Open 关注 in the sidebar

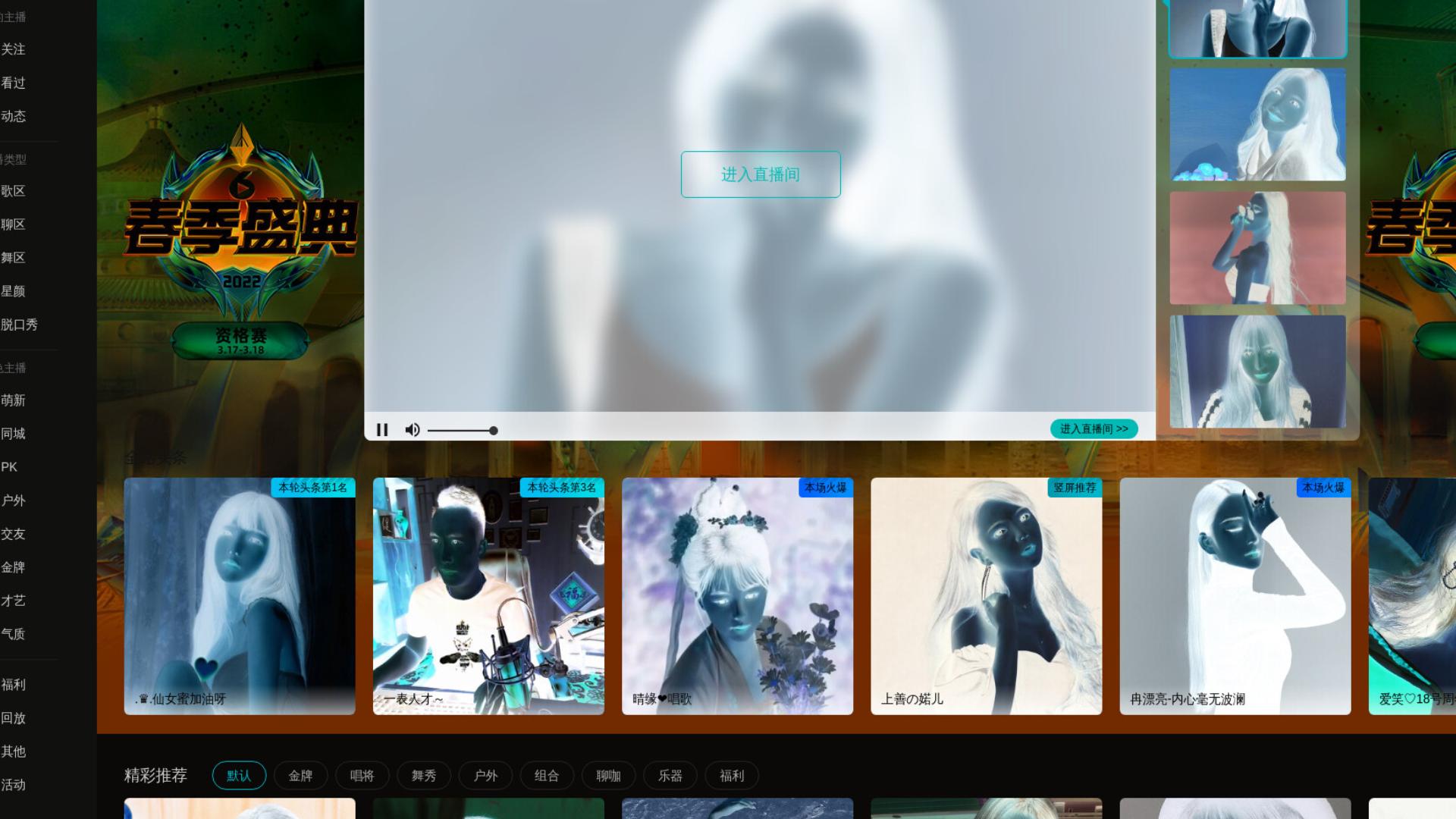[13, 49]
